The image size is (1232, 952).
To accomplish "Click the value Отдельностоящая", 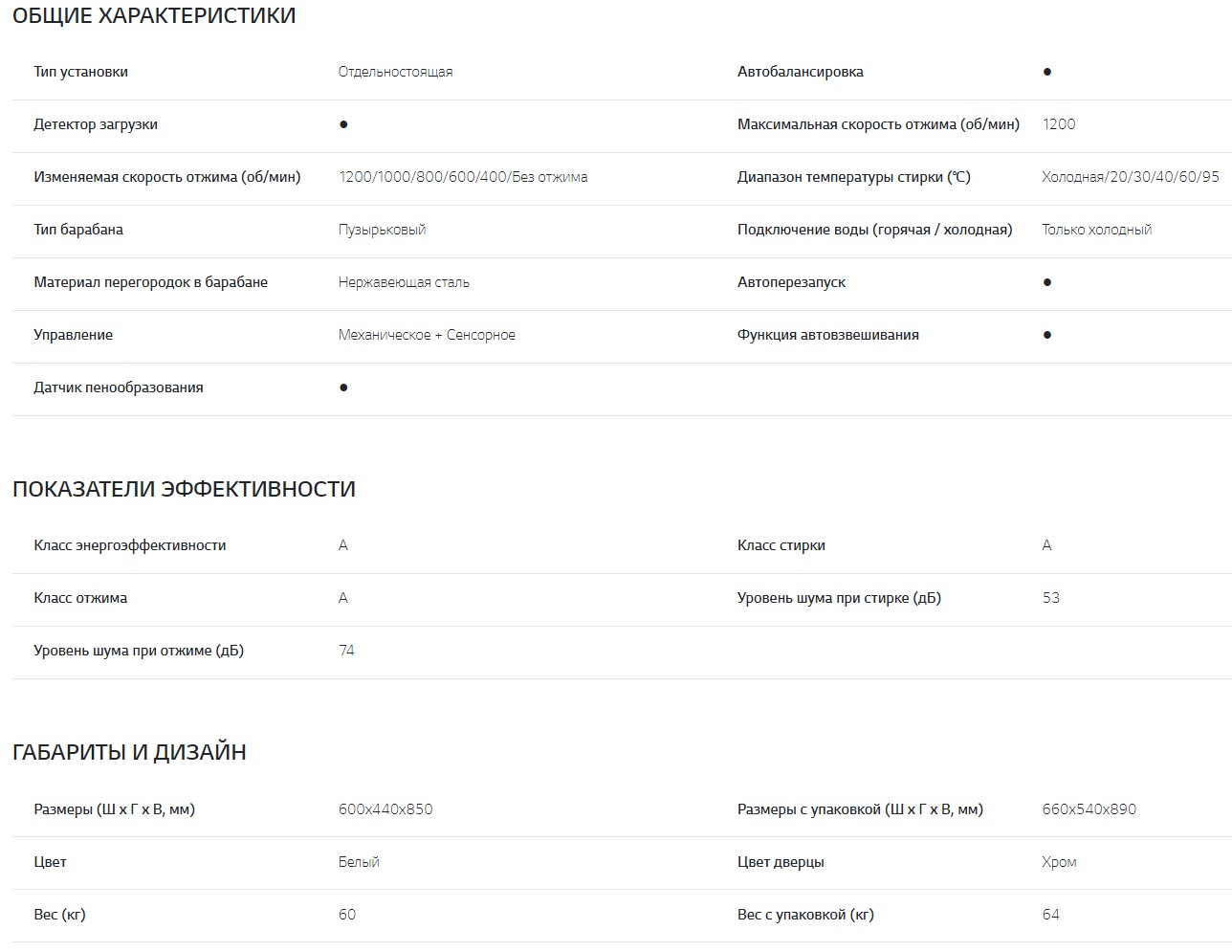I will pos(395,72).
